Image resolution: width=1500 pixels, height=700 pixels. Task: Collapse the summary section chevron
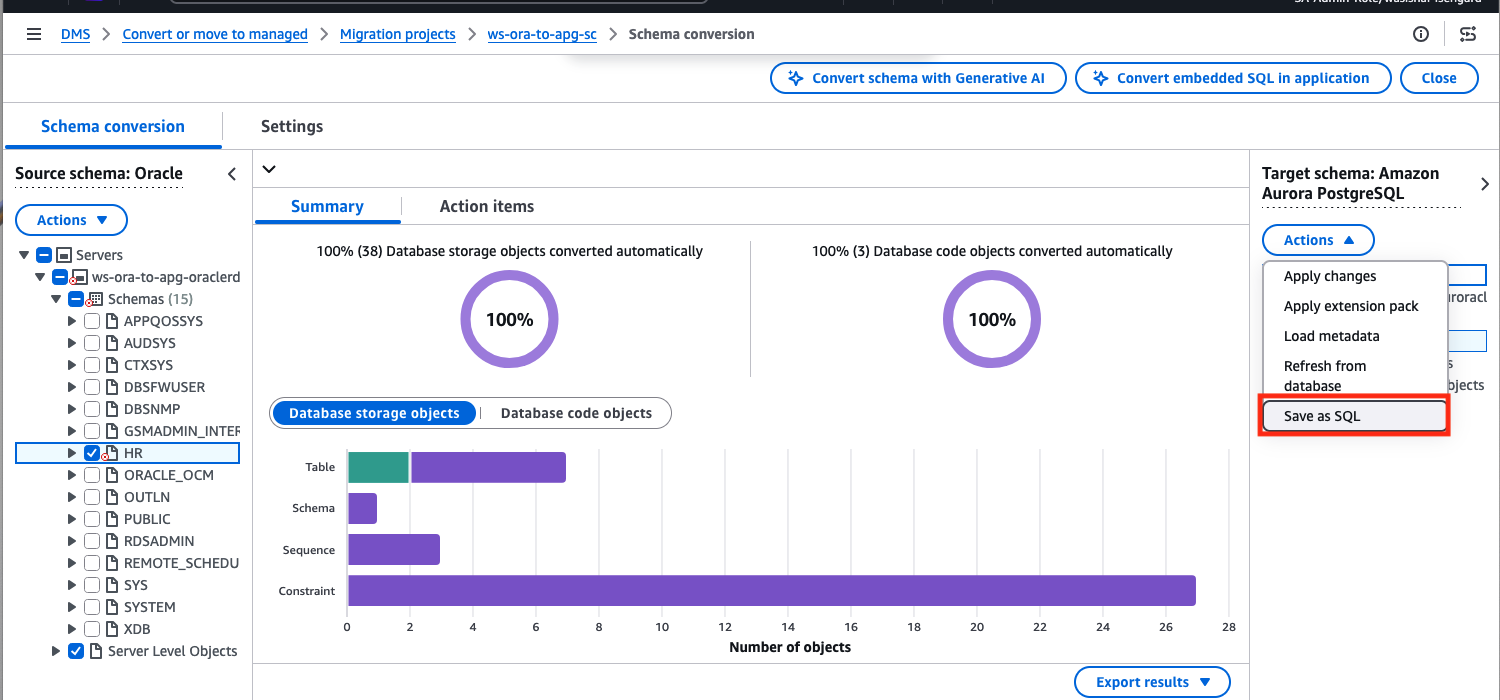tap(268, 169)
